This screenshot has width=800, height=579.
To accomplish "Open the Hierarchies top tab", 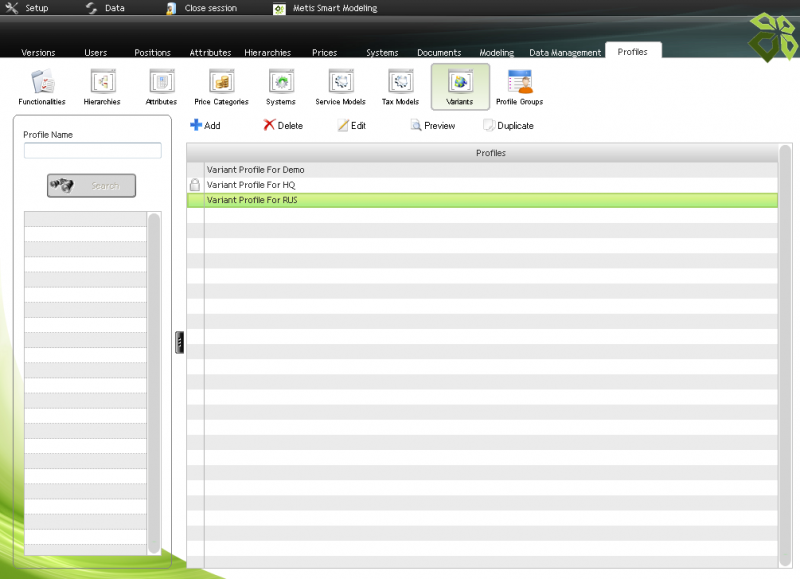I will coord(267,53).
